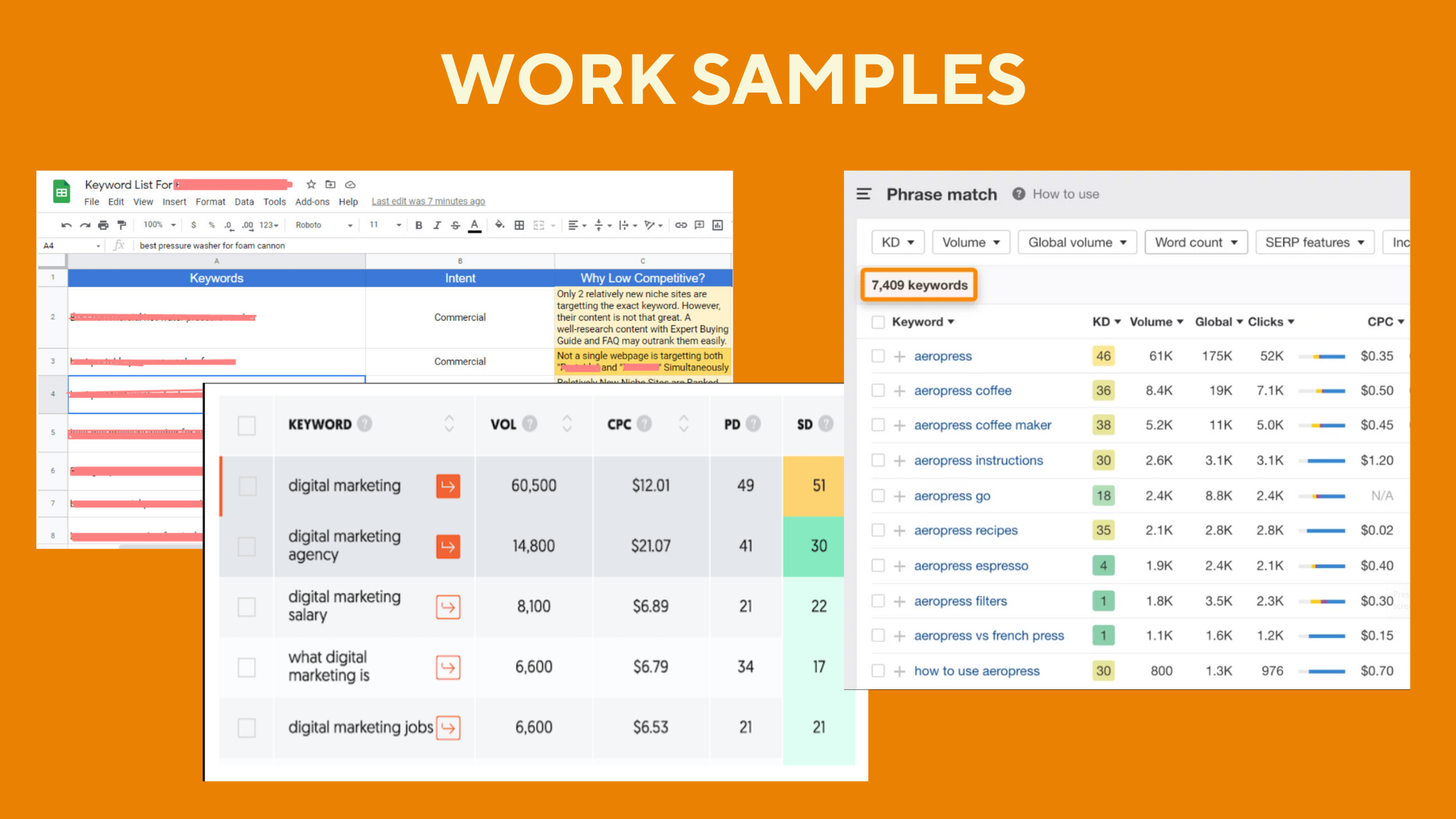1456x819 pixels.
Task: Click the fill color bucket icon
Action: coord(499,224)
